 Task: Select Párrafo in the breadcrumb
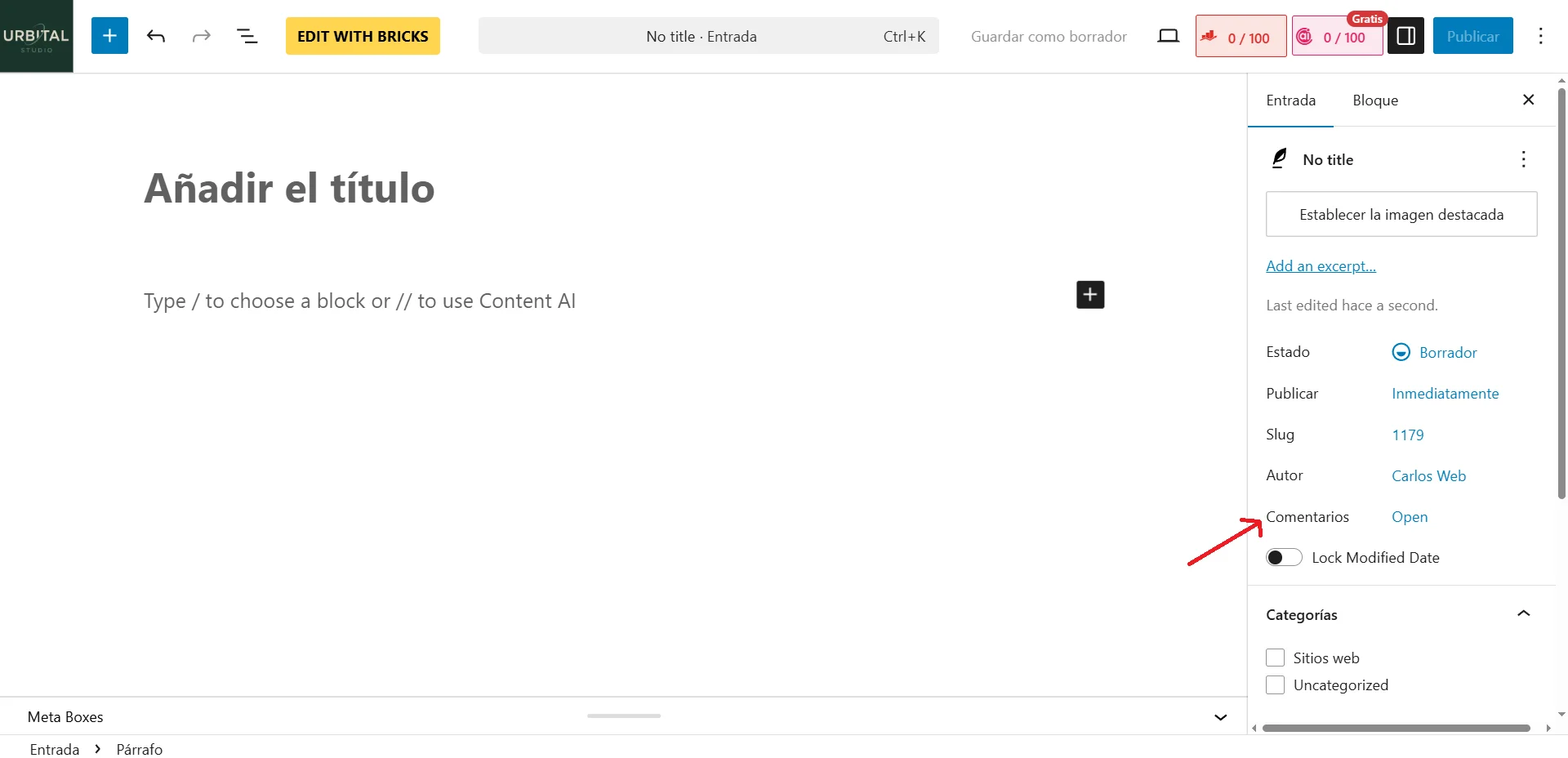[139, 749]
